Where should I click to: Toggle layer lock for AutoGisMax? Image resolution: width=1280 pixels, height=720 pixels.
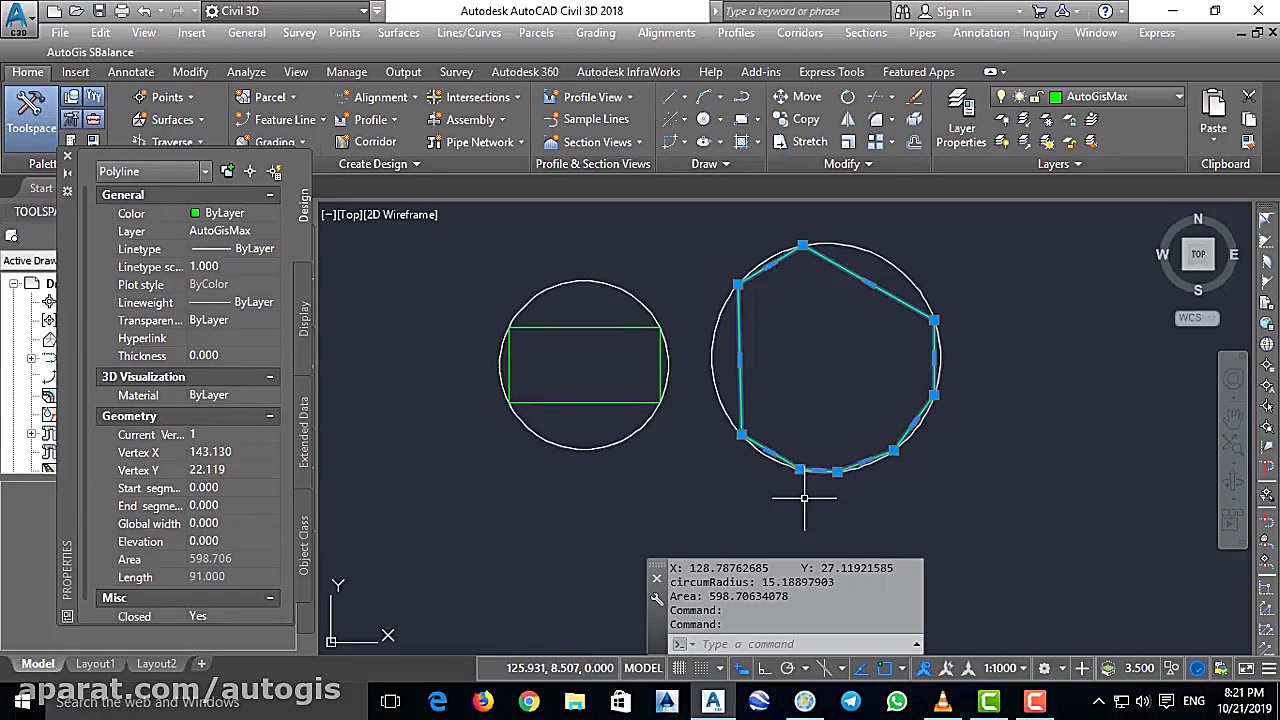coord(1037,97)
